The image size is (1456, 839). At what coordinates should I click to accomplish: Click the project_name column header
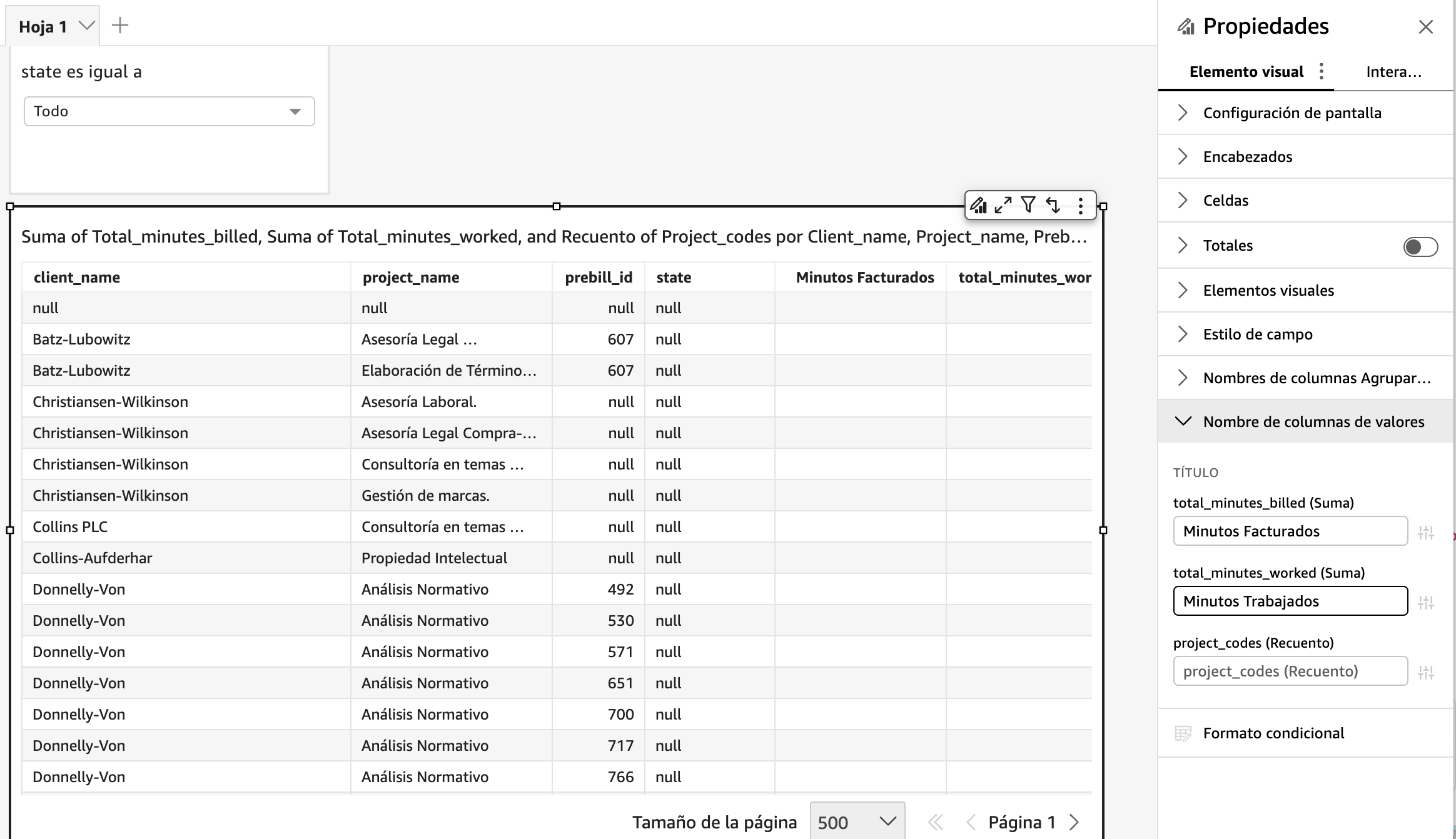(x=451, y=278)
